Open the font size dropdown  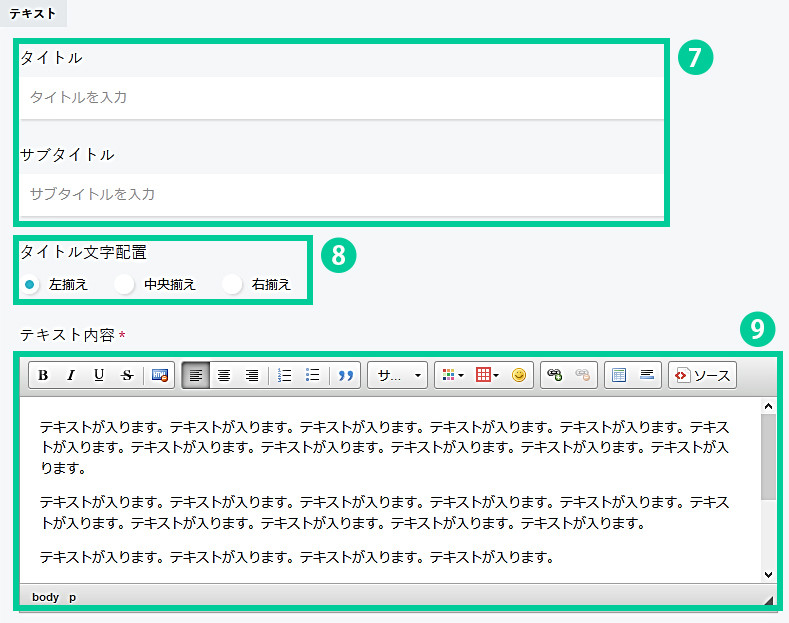pos(398,375)
